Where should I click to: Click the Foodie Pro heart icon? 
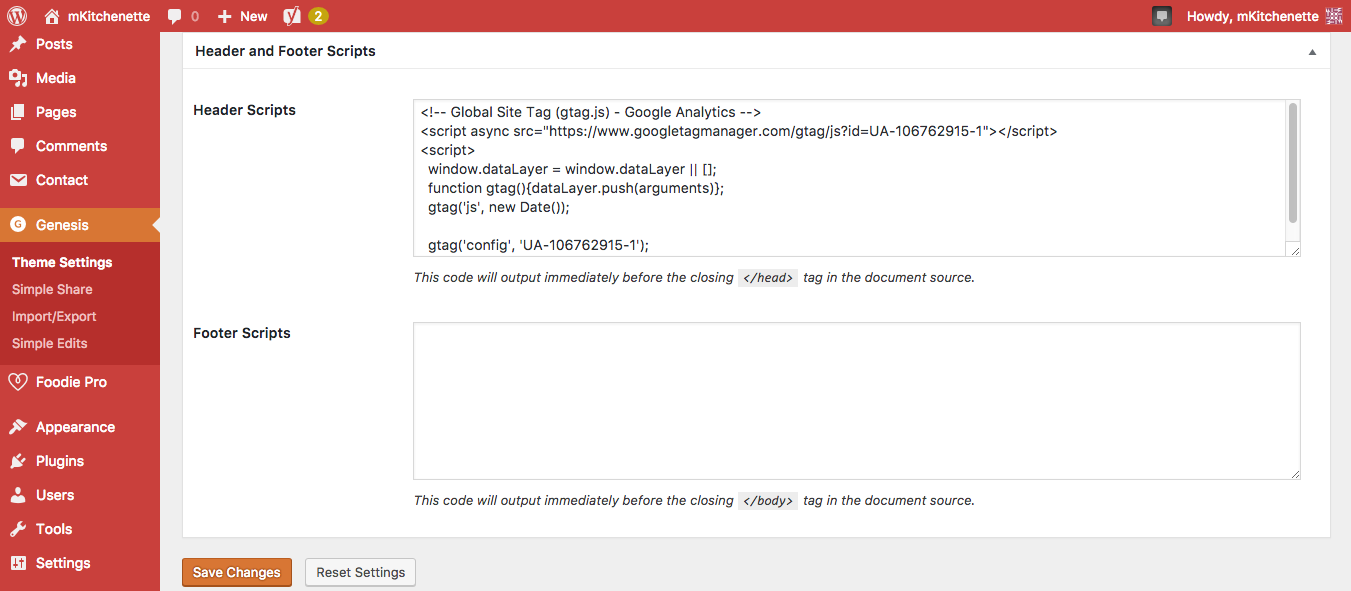(x=17, y=382)
